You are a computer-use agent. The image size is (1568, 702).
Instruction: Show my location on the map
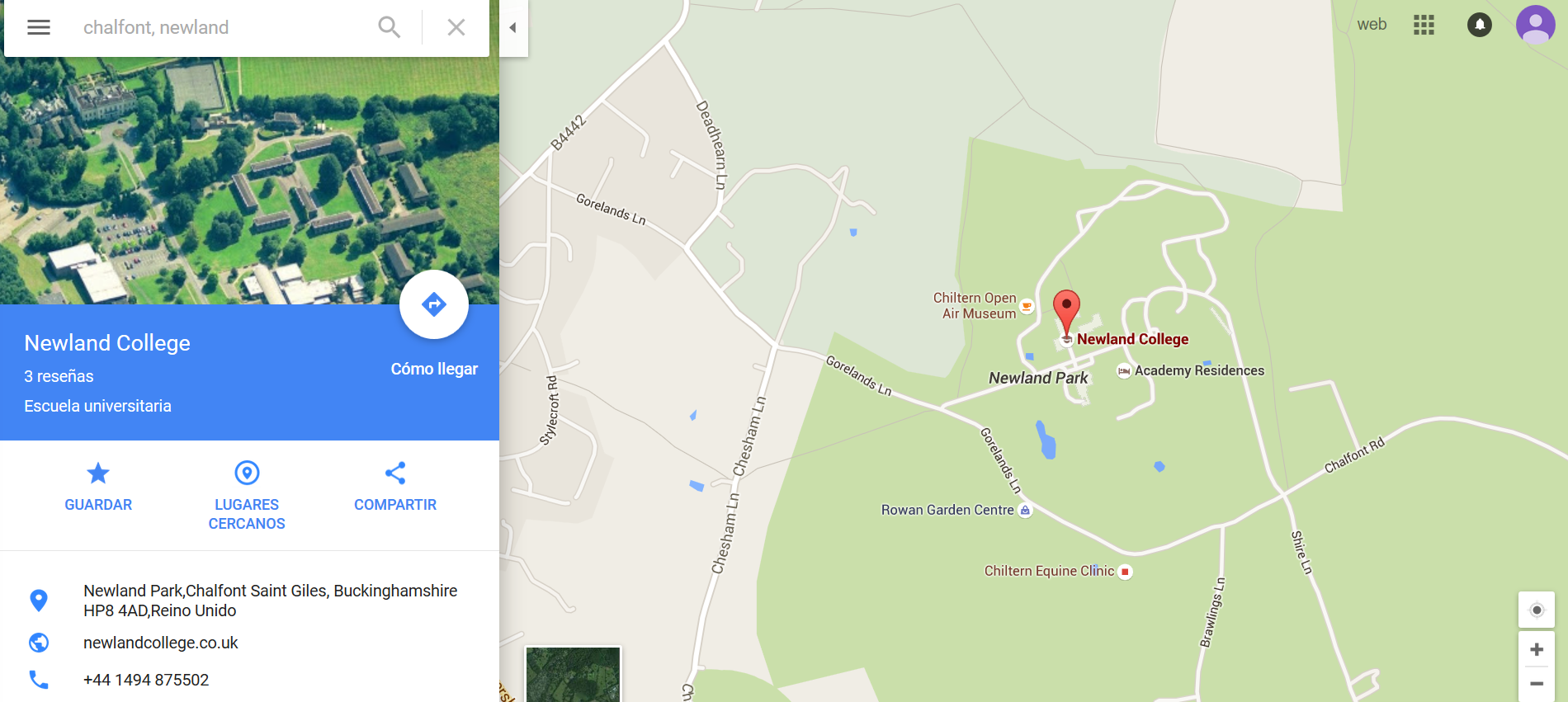point(1537,610)
